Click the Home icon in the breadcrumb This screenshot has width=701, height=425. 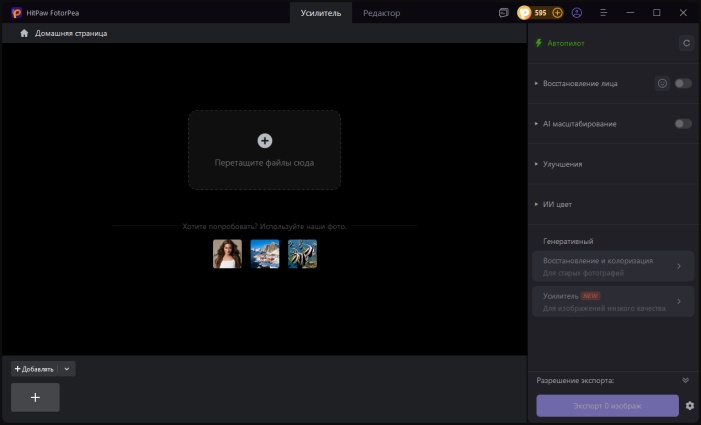[x=24, y=33]
